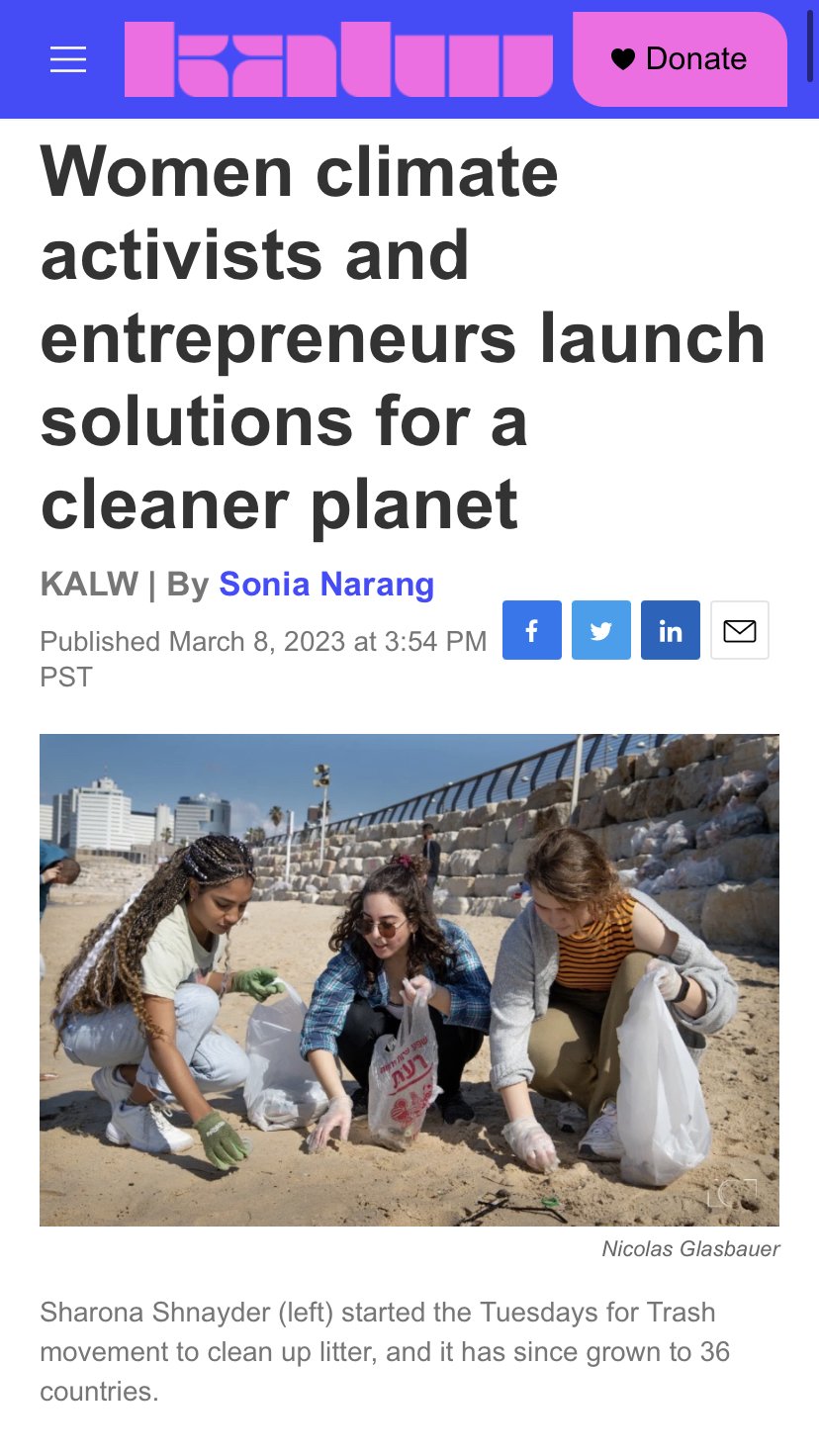
Task: Click the PST timezone text
Action: point(66,678)
